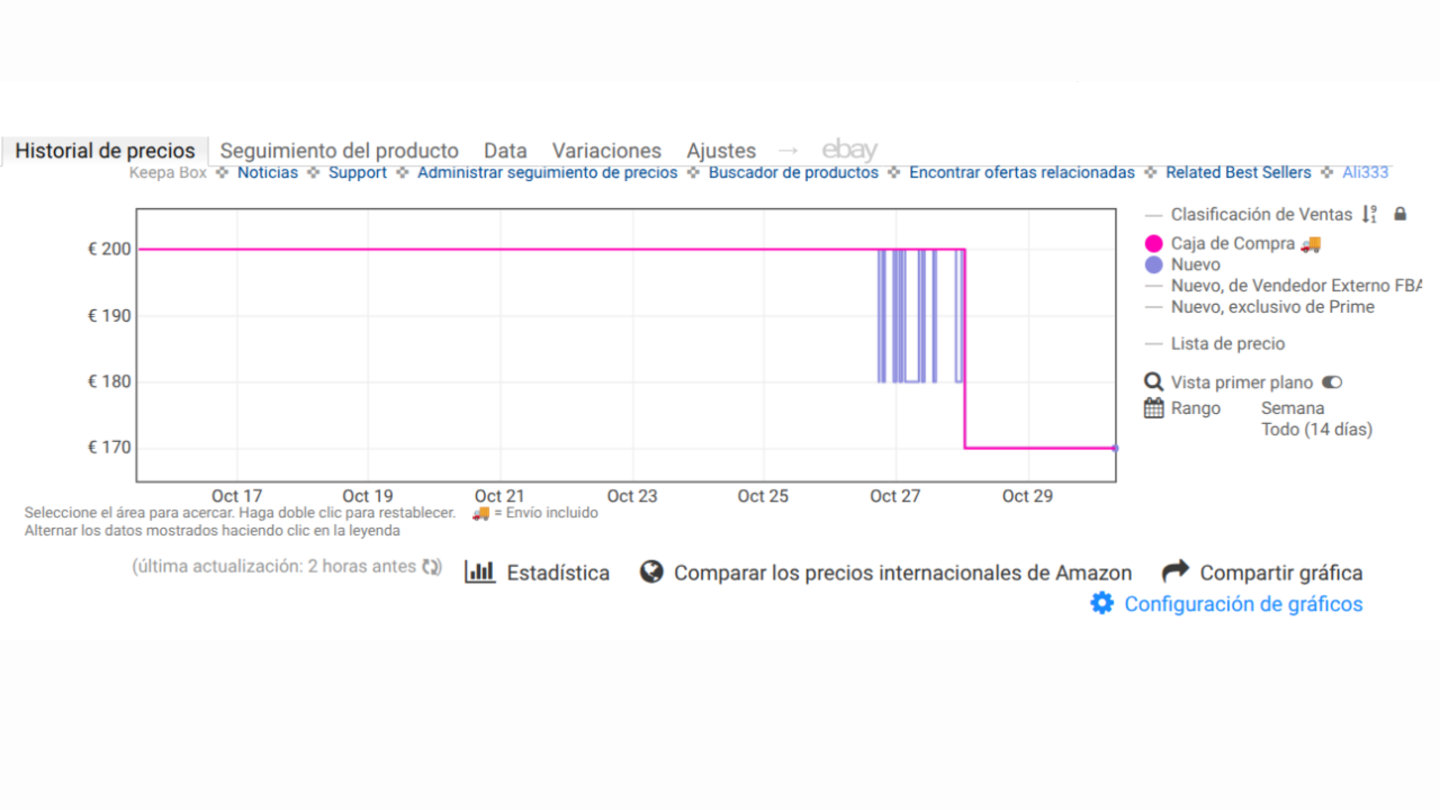Click the price drop point on the chart line
This screenshot has width=1440, height=810.
pos(965,448)
